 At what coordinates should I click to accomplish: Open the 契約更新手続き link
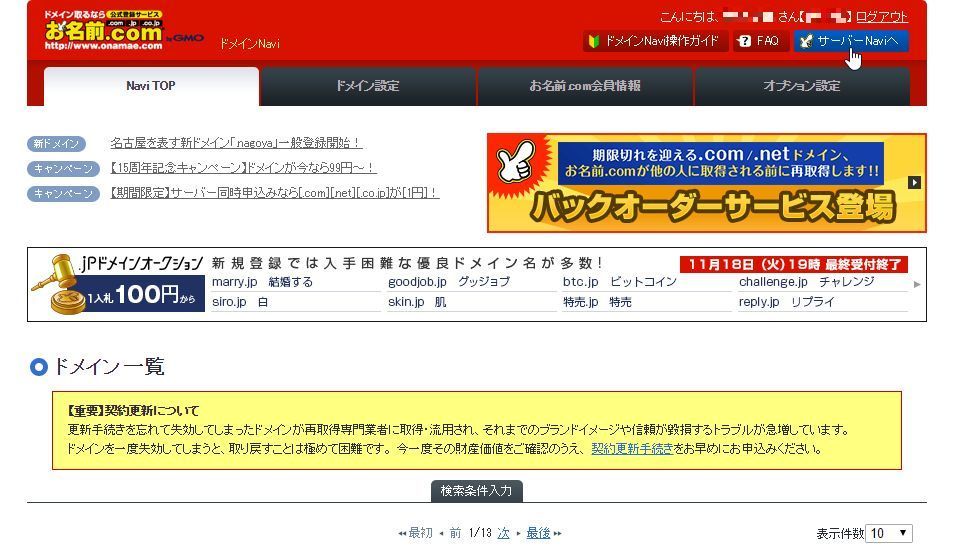pos(632,449)
